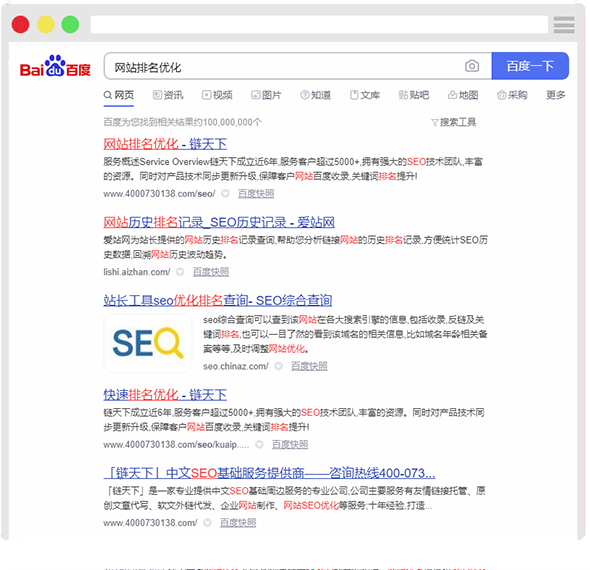Screen dimensions: 590x570
Task: Click verification icon beside seo.chinaz.com/
Action: pos(278,366)
